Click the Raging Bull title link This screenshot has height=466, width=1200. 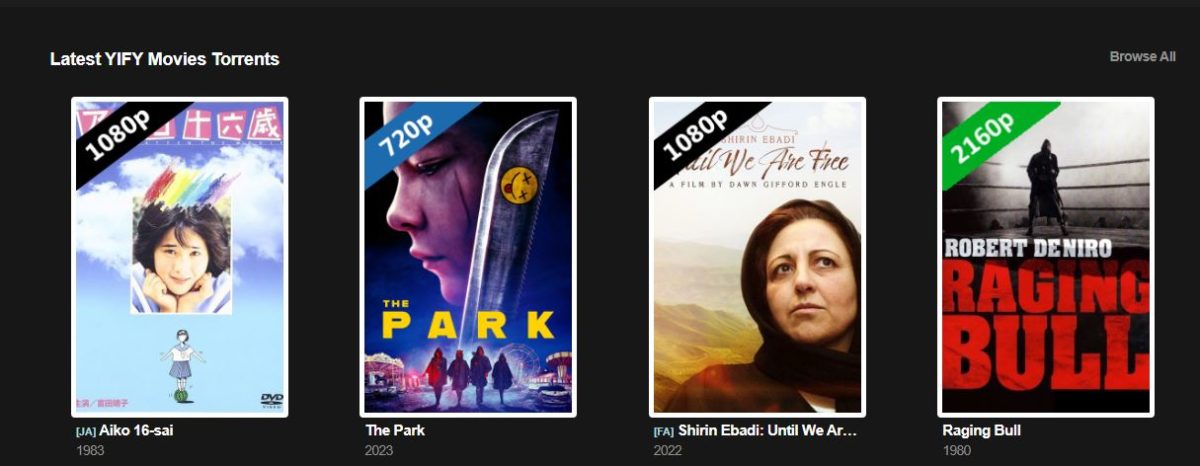click(982, 430)
